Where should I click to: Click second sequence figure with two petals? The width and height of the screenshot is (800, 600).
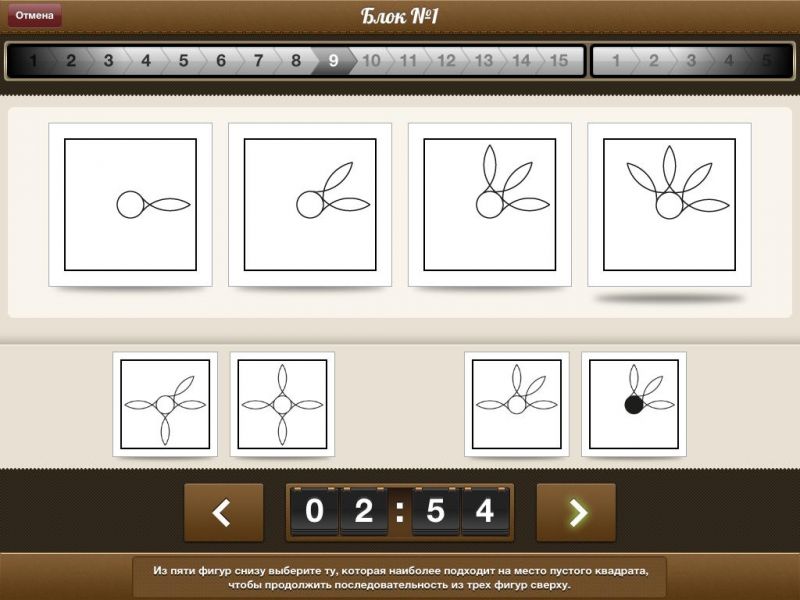click(x=310, y=205)
